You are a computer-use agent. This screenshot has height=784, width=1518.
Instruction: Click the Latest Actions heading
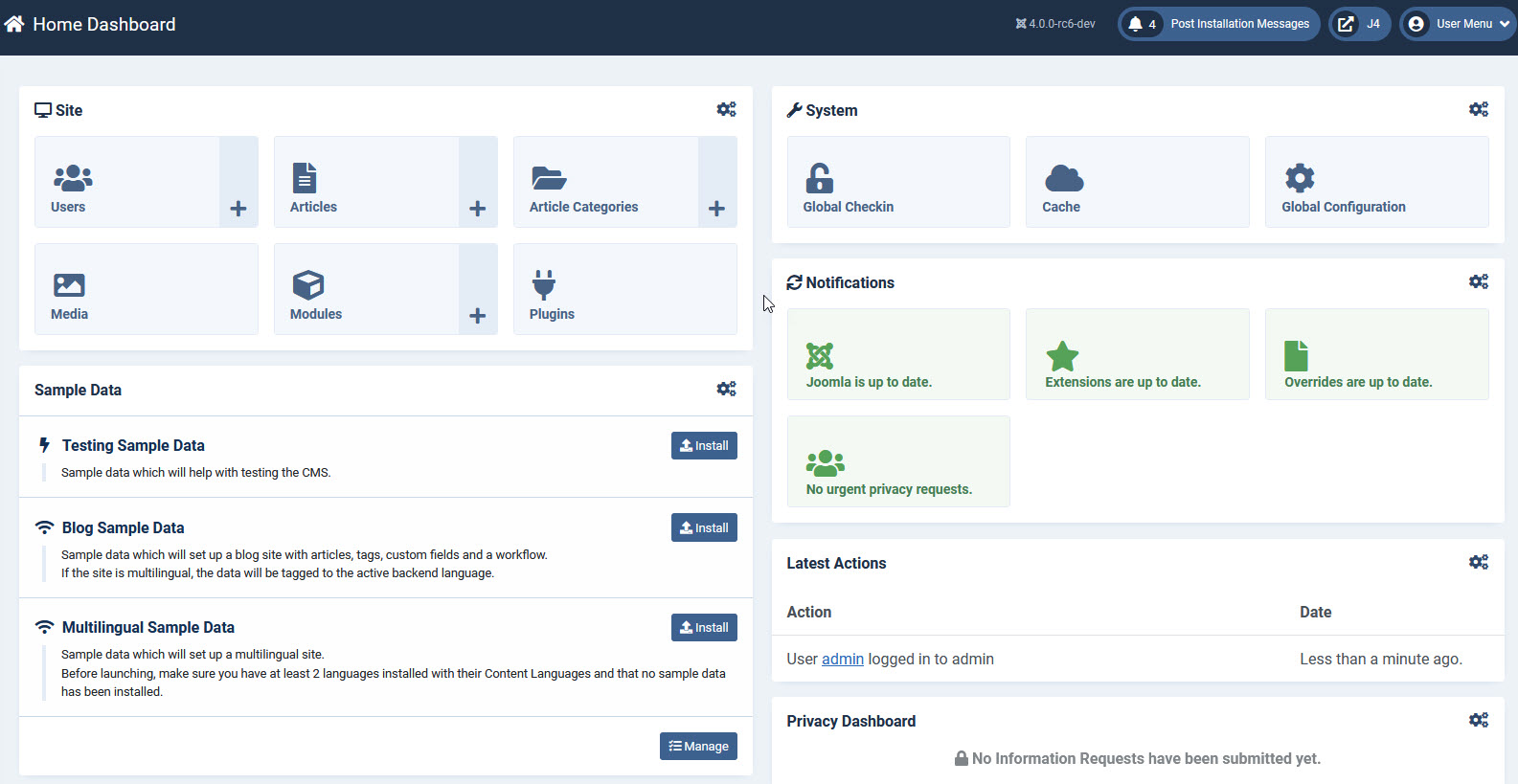pos(837,563)
